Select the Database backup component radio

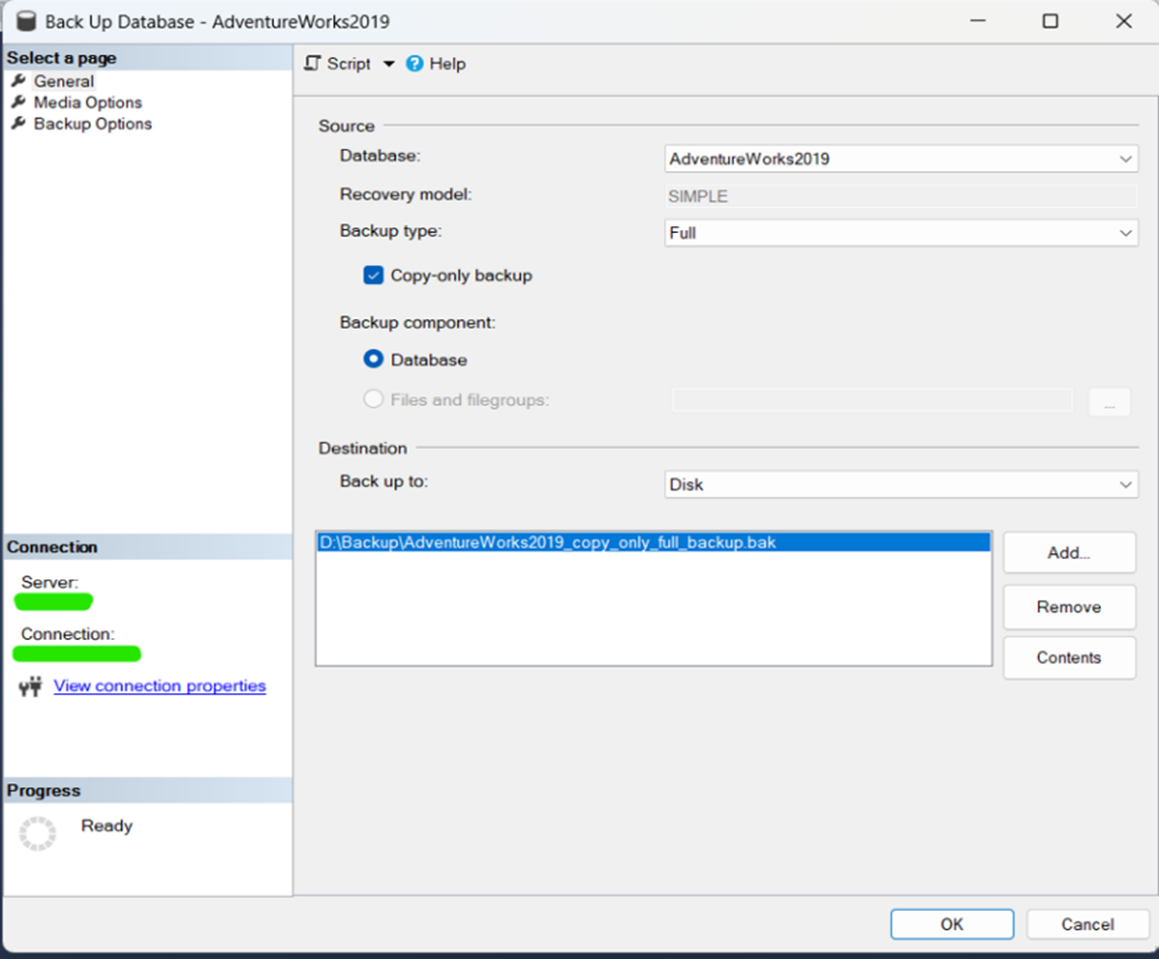[373, 359]
